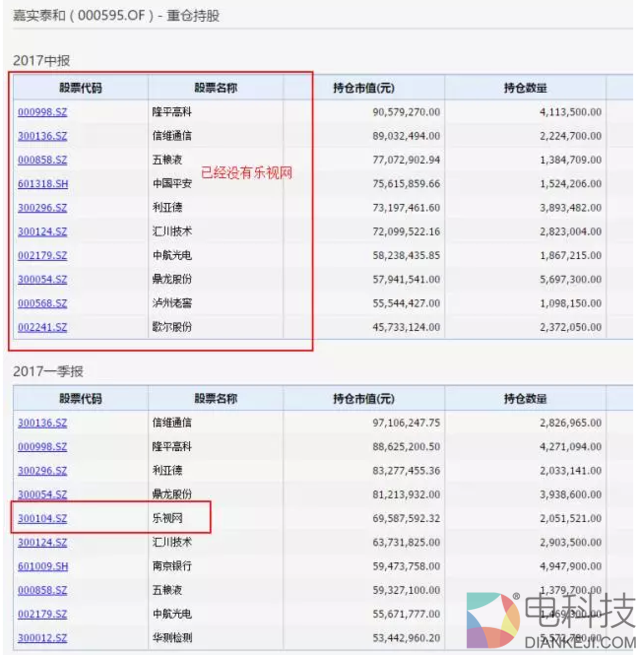Click the market value 53,442,960.20
Image resolution: width=640 pixels, height=655 pixels.
coord(406,638)
